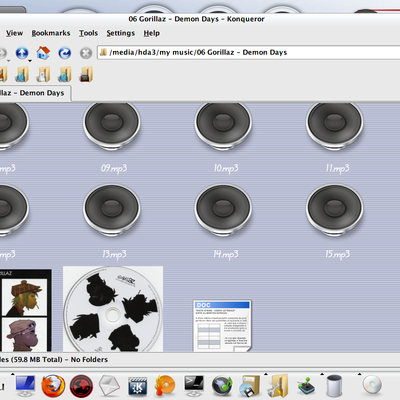
Task: Click the location bar path field
Action: (249, 52)
